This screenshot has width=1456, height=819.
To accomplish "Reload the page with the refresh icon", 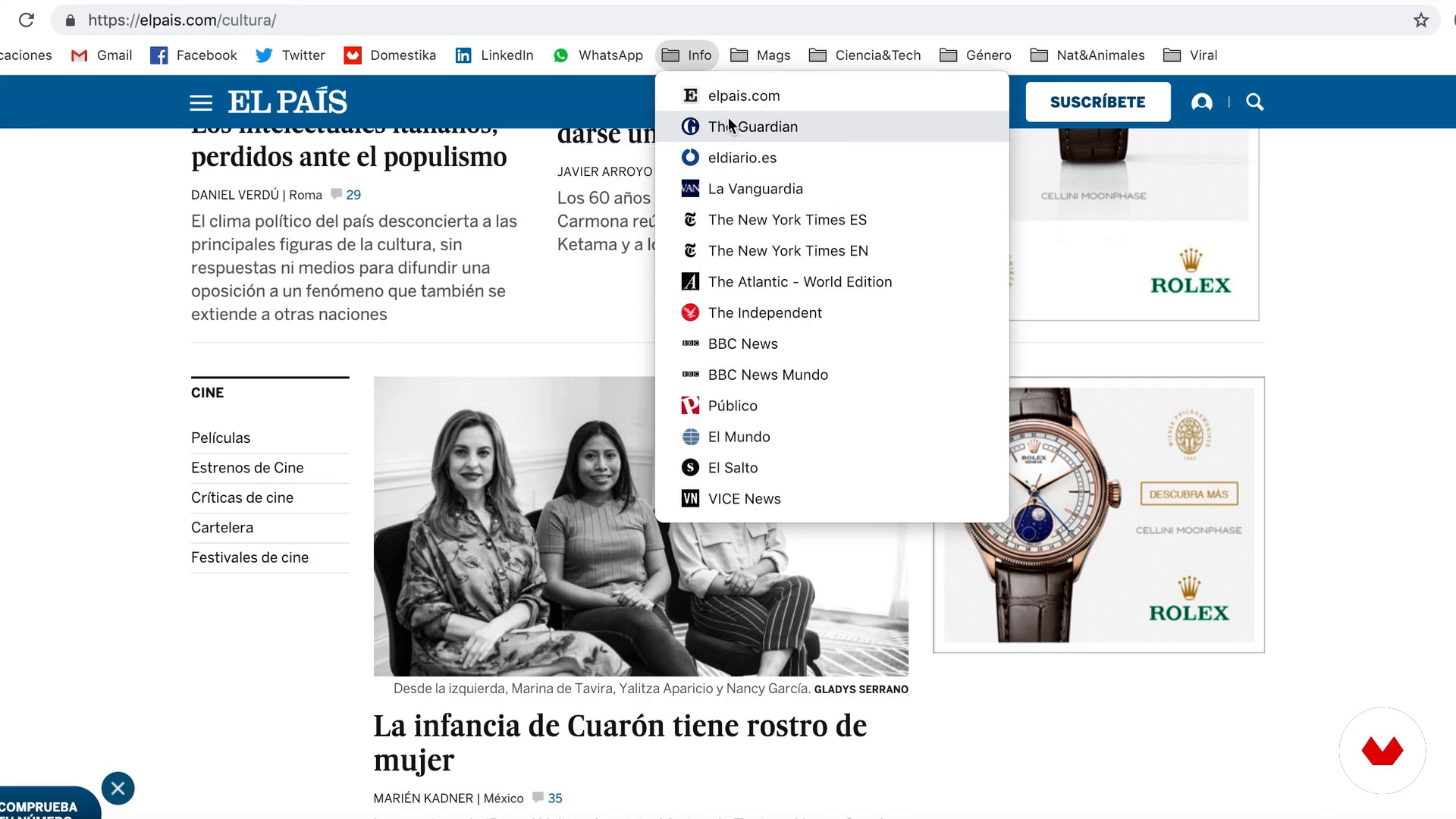I will pos(27,20).
